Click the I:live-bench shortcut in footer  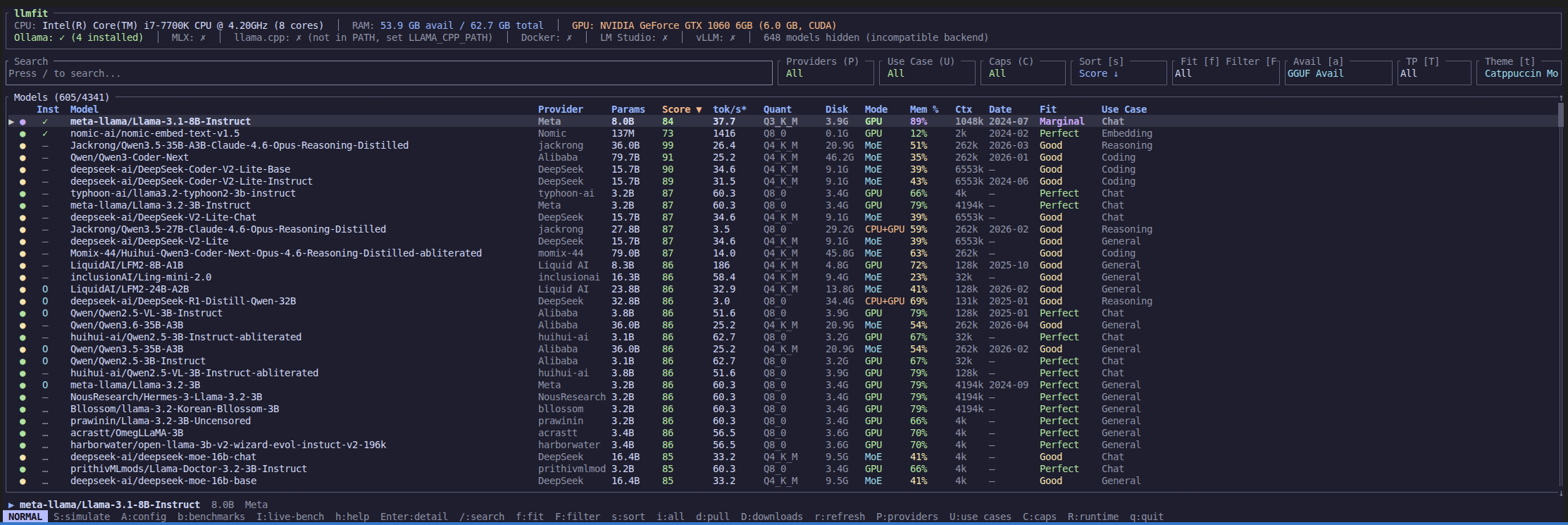(290, 517)
